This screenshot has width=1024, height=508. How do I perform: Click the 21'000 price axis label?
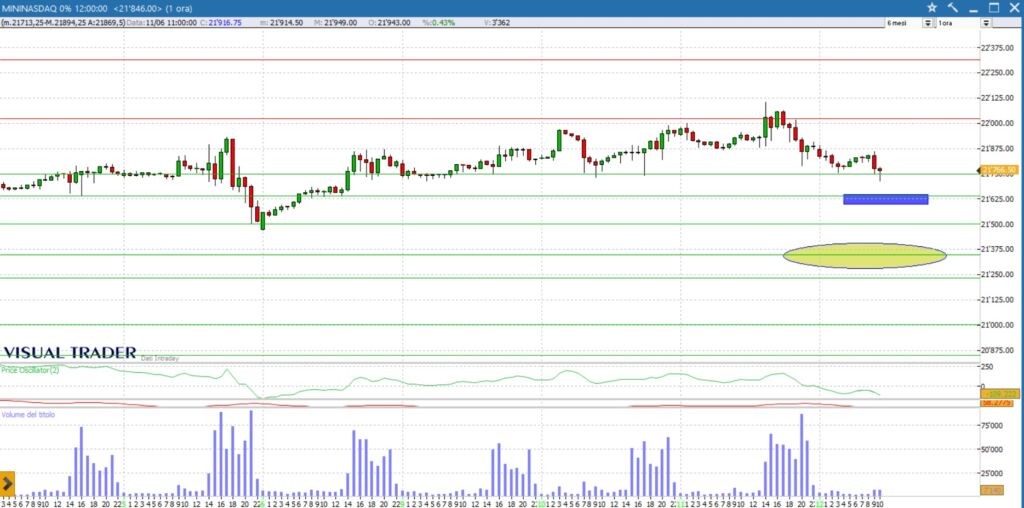pos(999,325)
